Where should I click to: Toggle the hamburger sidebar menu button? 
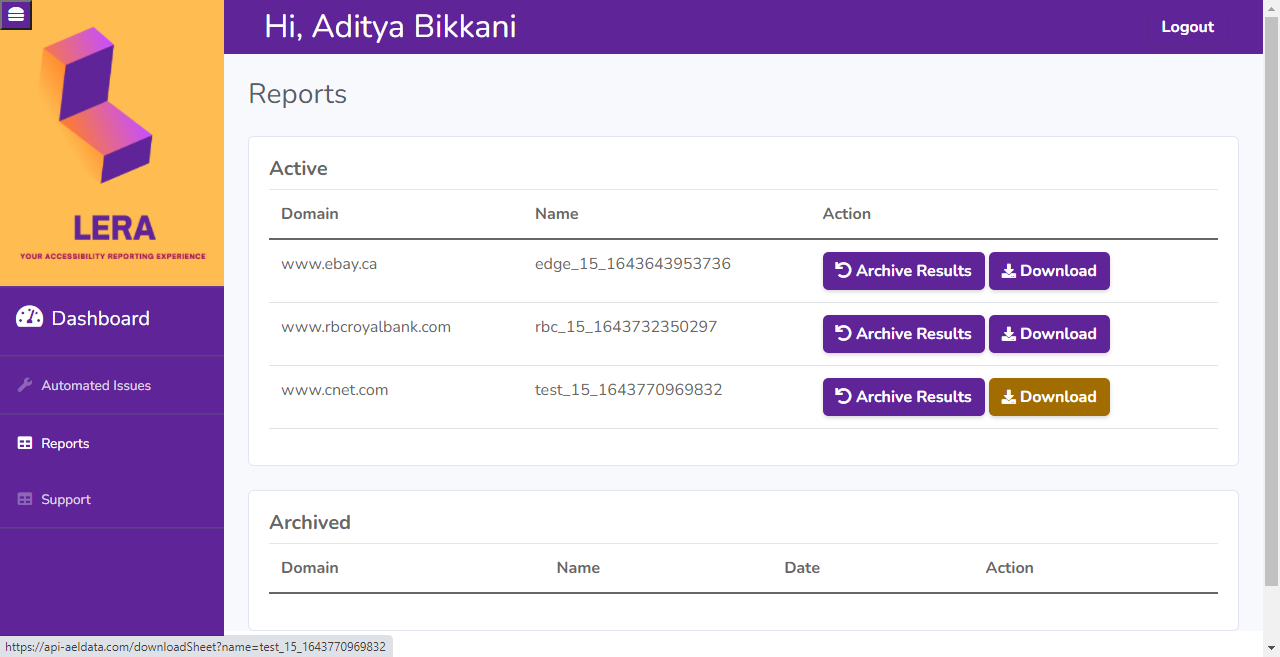tap(16, 14)
